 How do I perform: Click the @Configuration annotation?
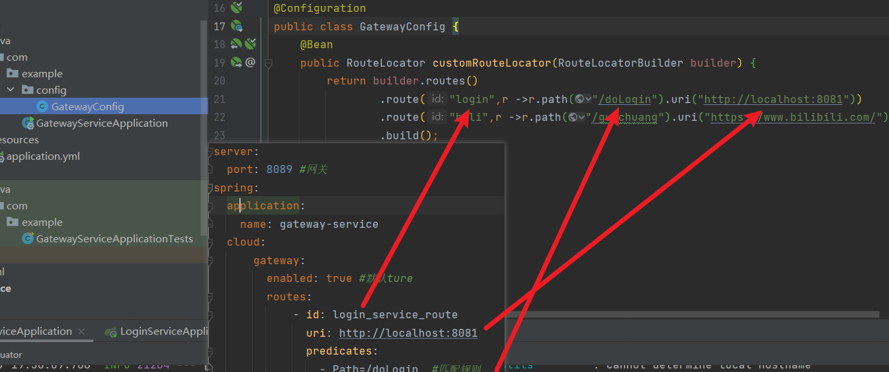point(320,9)
